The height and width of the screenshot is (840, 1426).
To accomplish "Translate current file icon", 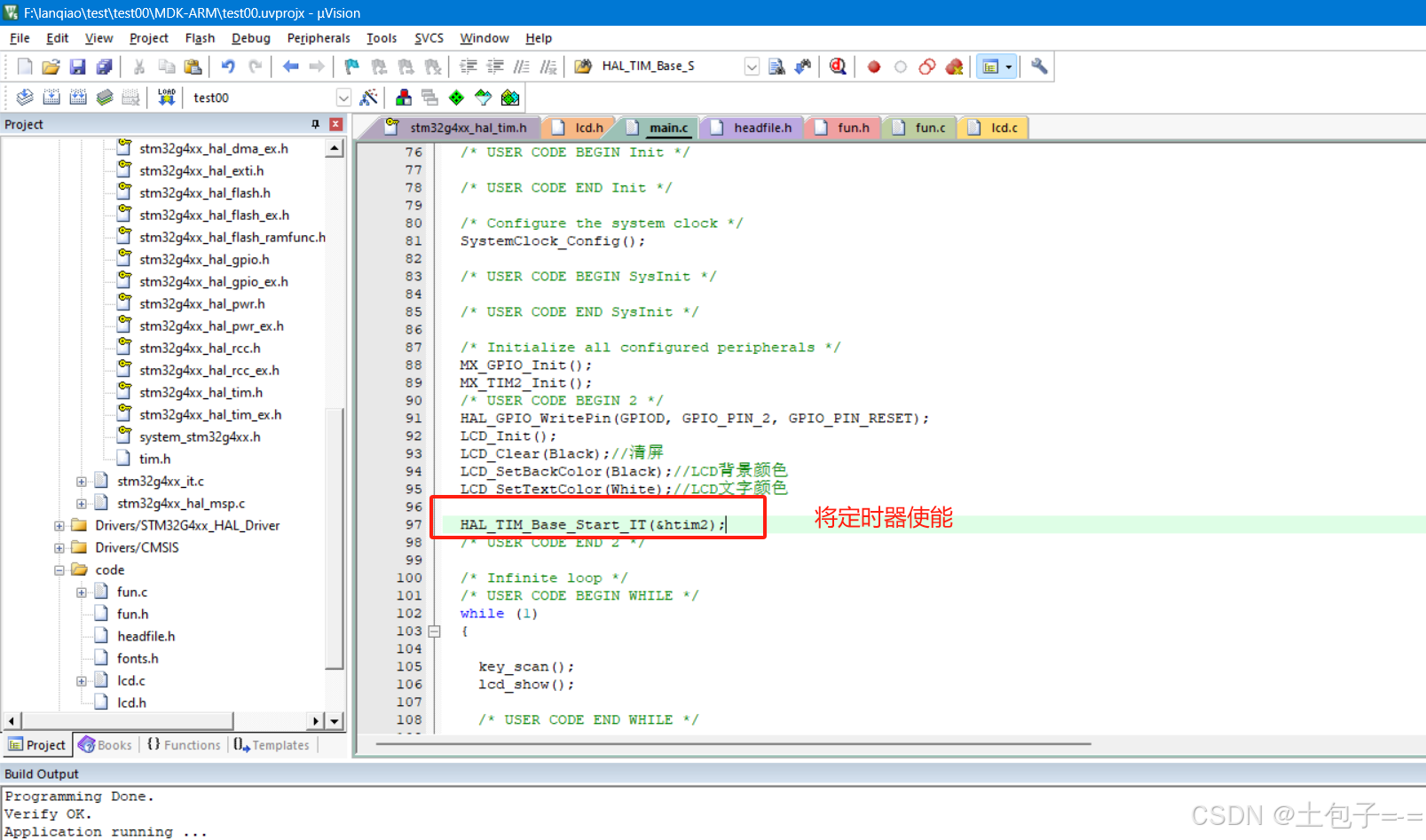I will [25, 98].
